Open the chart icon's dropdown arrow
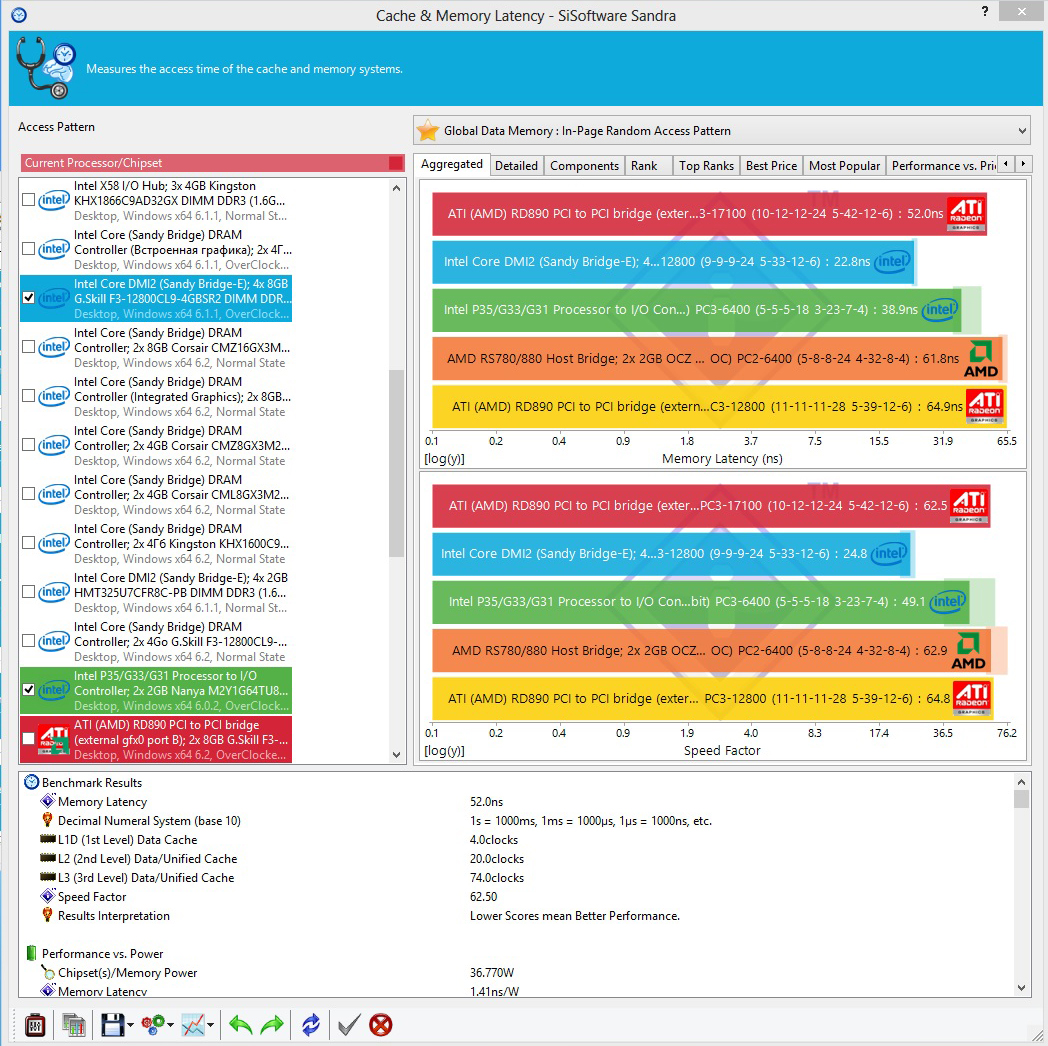1048x1046 pixels. (x=211, y=1025)
